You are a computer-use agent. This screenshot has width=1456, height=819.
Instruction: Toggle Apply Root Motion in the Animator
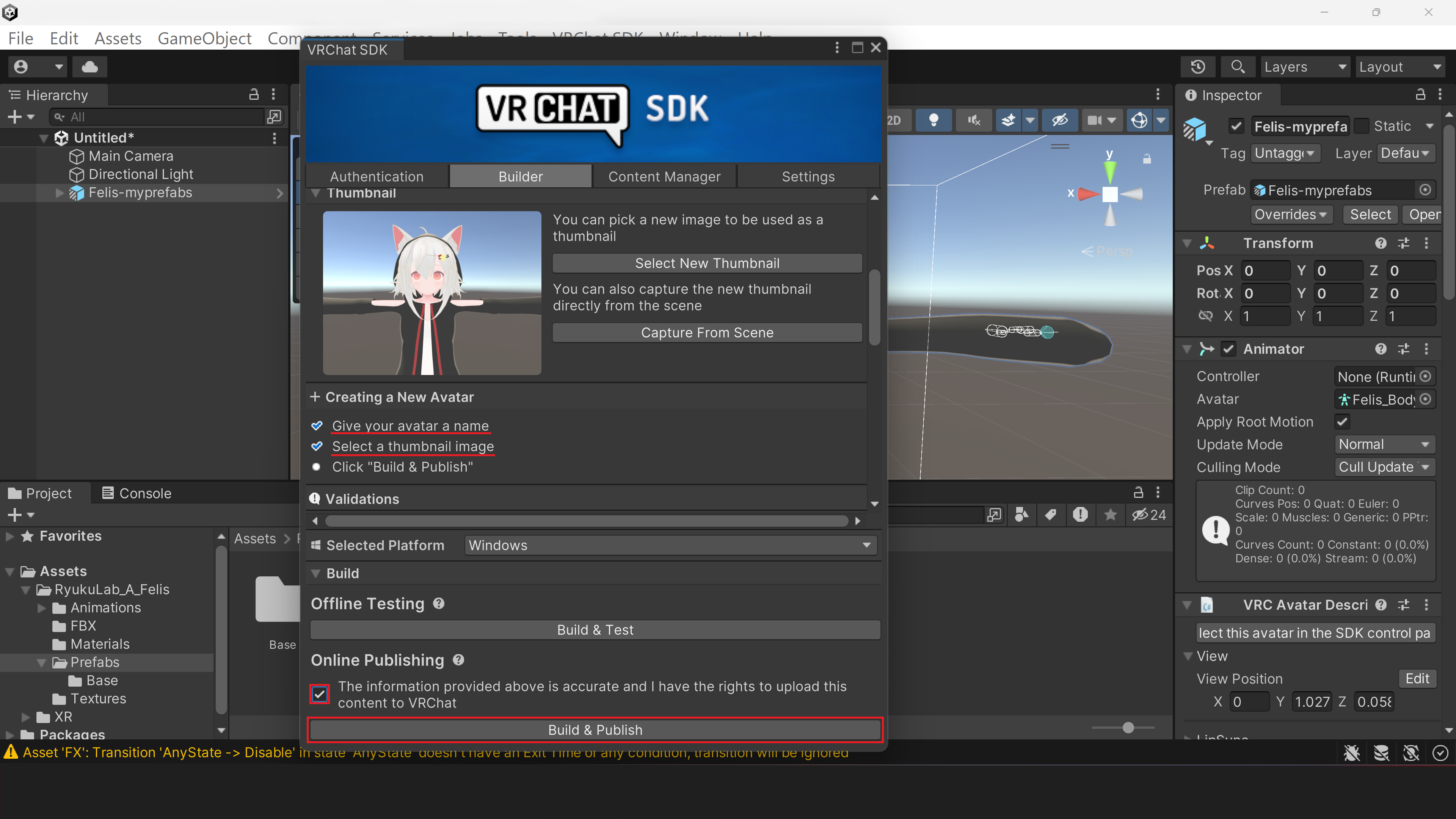tap(1342, 422)
